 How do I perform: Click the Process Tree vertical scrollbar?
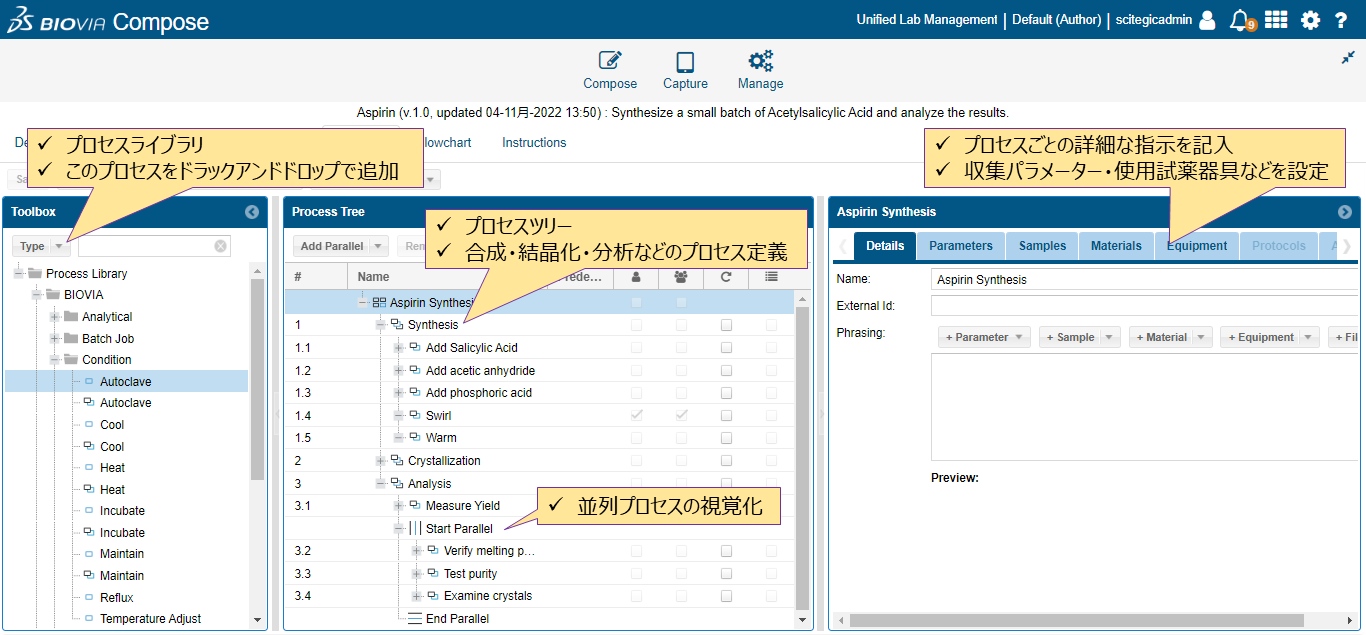(801, 458)
